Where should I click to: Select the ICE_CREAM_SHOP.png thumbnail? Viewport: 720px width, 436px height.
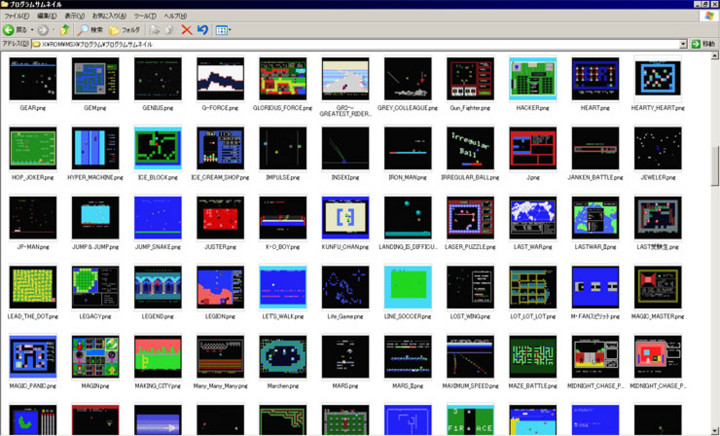[220, 148]
